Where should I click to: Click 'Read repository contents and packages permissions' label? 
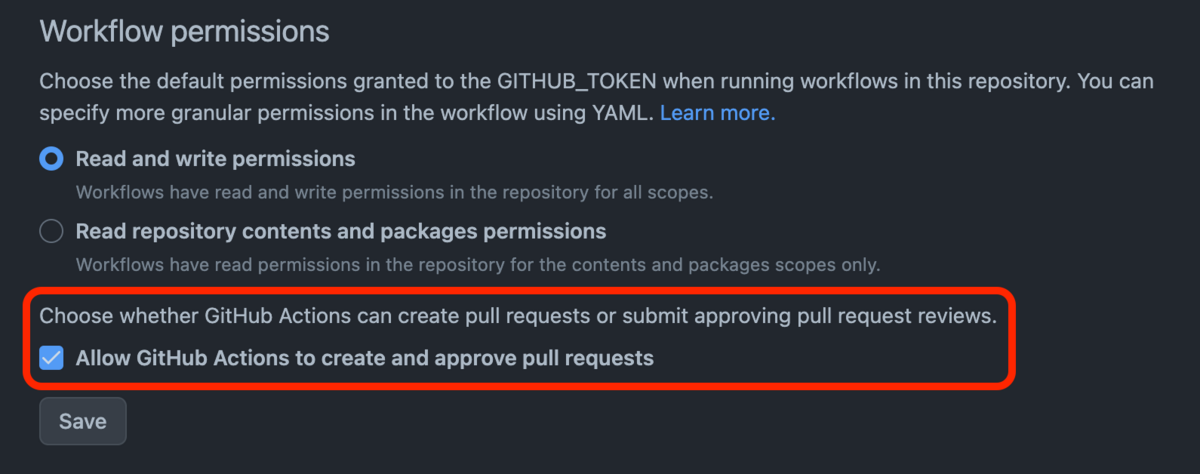pos(341,232)
